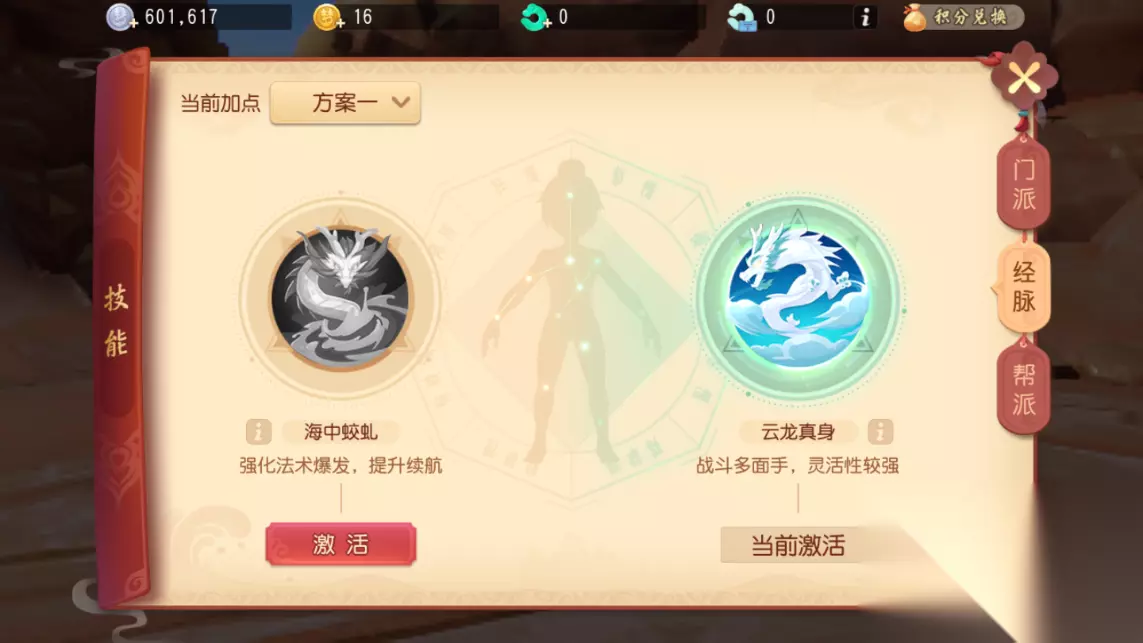1143x643 pixels.
Task: Switch to the 门派 tab
Action: point(1023,184)
